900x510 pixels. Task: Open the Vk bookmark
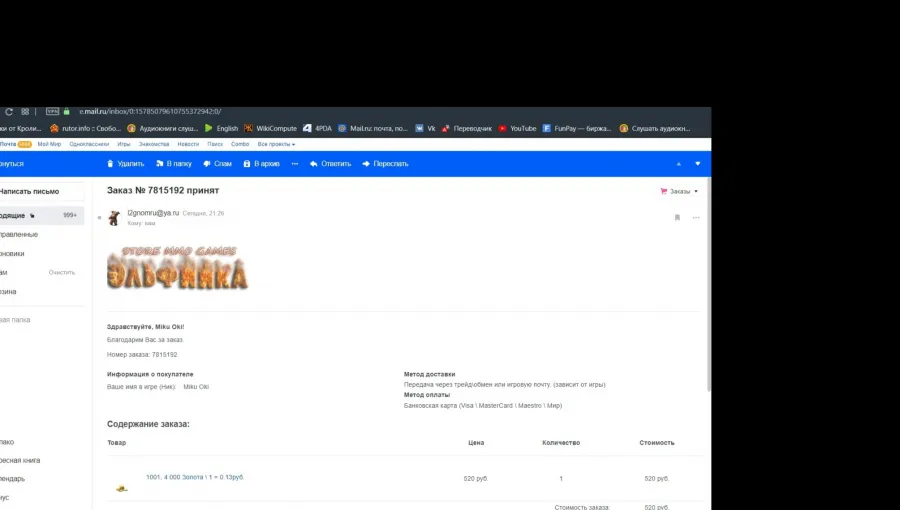pos(425,129)
